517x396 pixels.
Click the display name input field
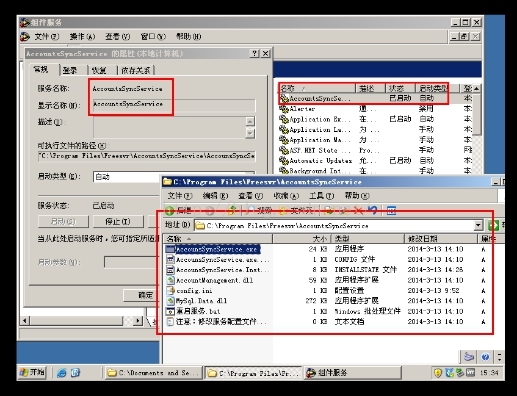pyautogui.click(x=174, y=105)
